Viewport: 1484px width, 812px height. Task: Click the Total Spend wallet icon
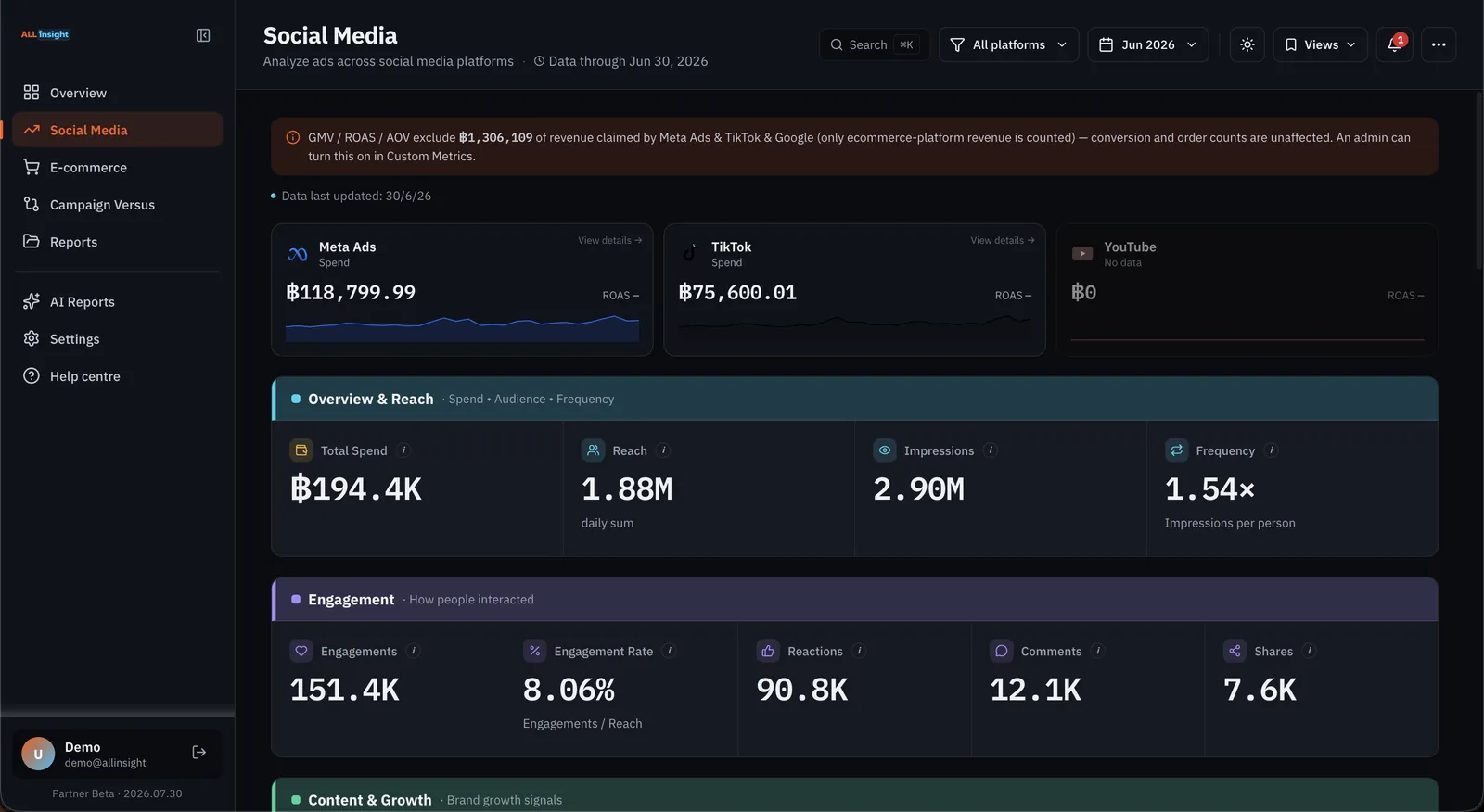301,450
